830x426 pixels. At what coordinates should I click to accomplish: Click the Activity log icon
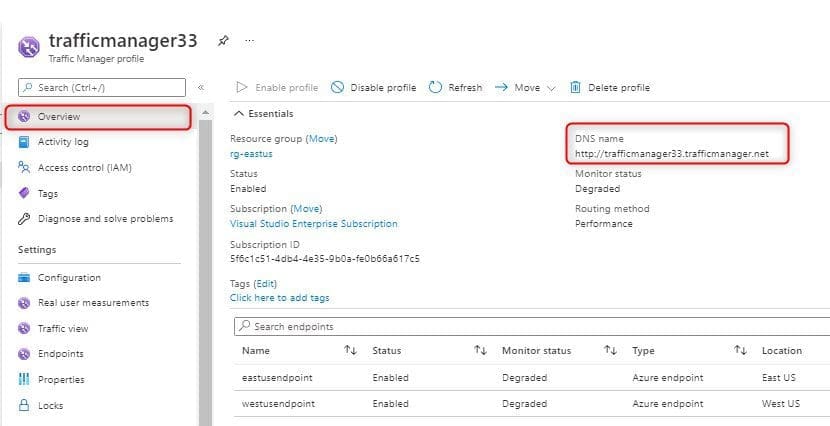pyautogui.click(x=24, y=142)
